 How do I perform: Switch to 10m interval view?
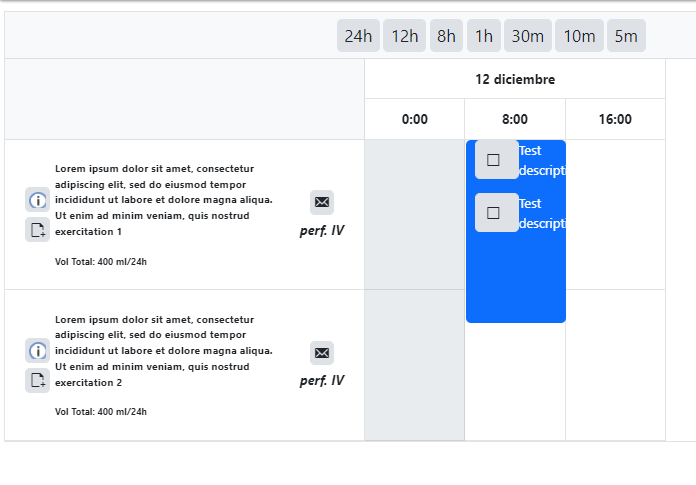[x=579, y=36]
